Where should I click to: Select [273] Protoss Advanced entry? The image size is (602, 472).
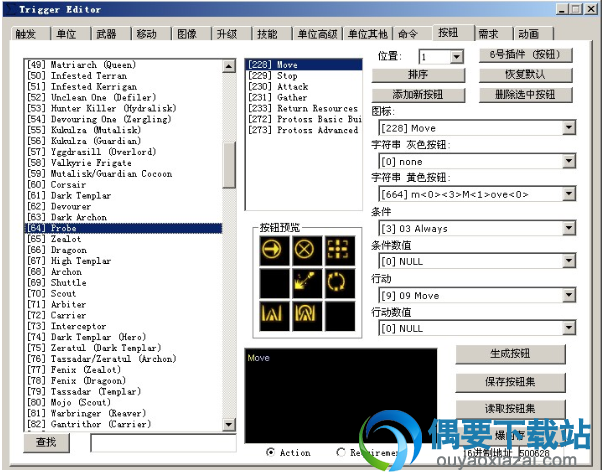[303, 130]
